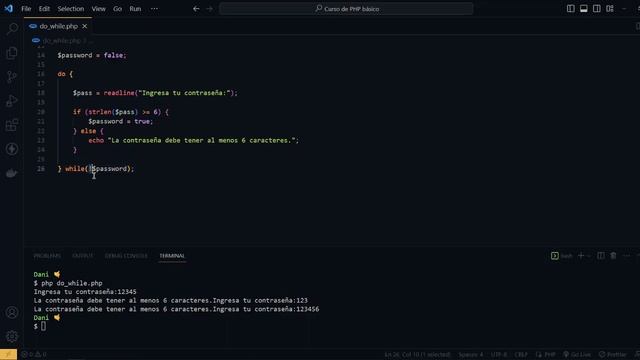The width and height of the screenshot is (640, 360).
Task: Click the command center search box
Action: [346, 9]
